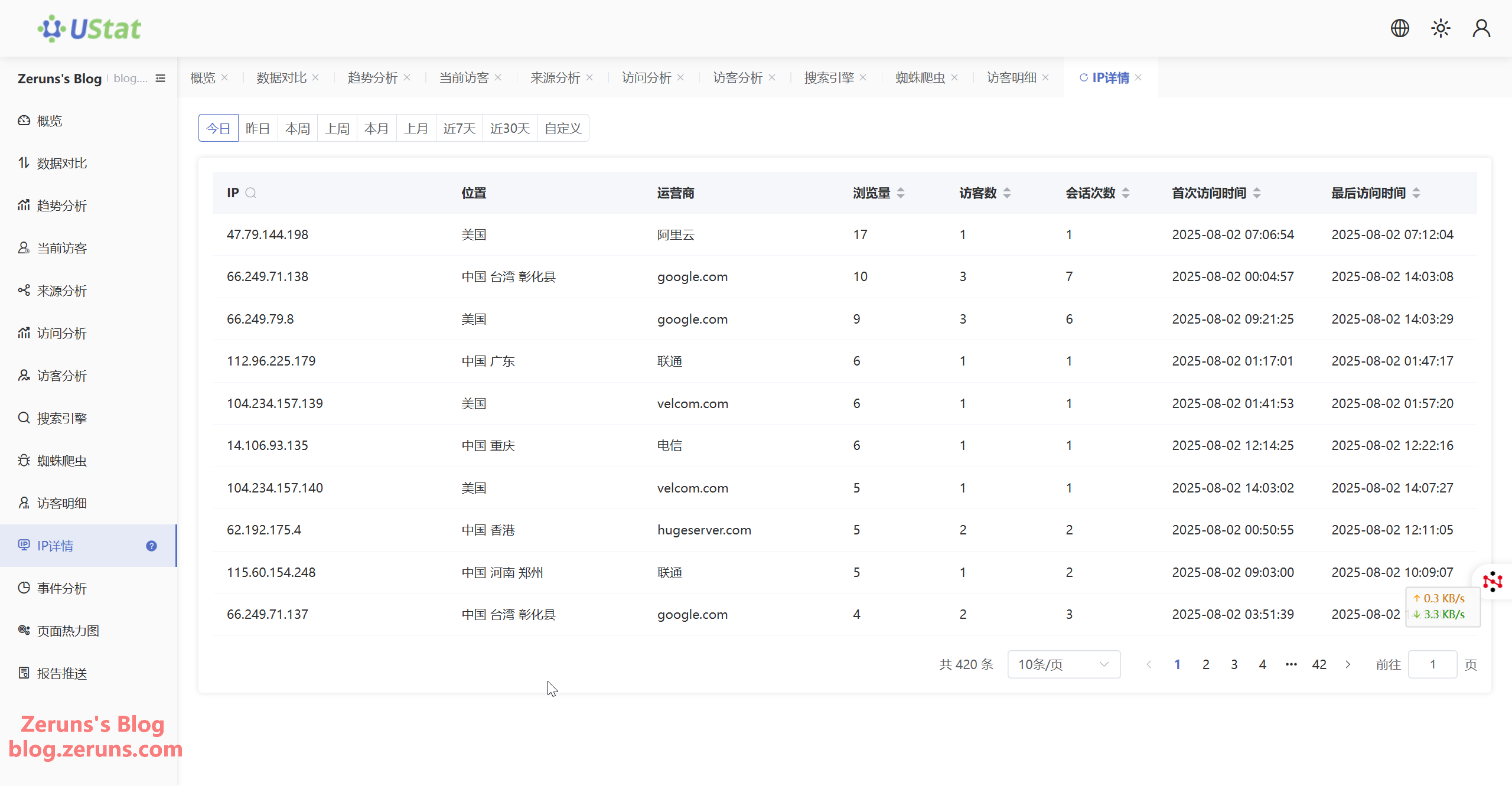
Task: Select the 自定义 date range
Action: [563, 128]
